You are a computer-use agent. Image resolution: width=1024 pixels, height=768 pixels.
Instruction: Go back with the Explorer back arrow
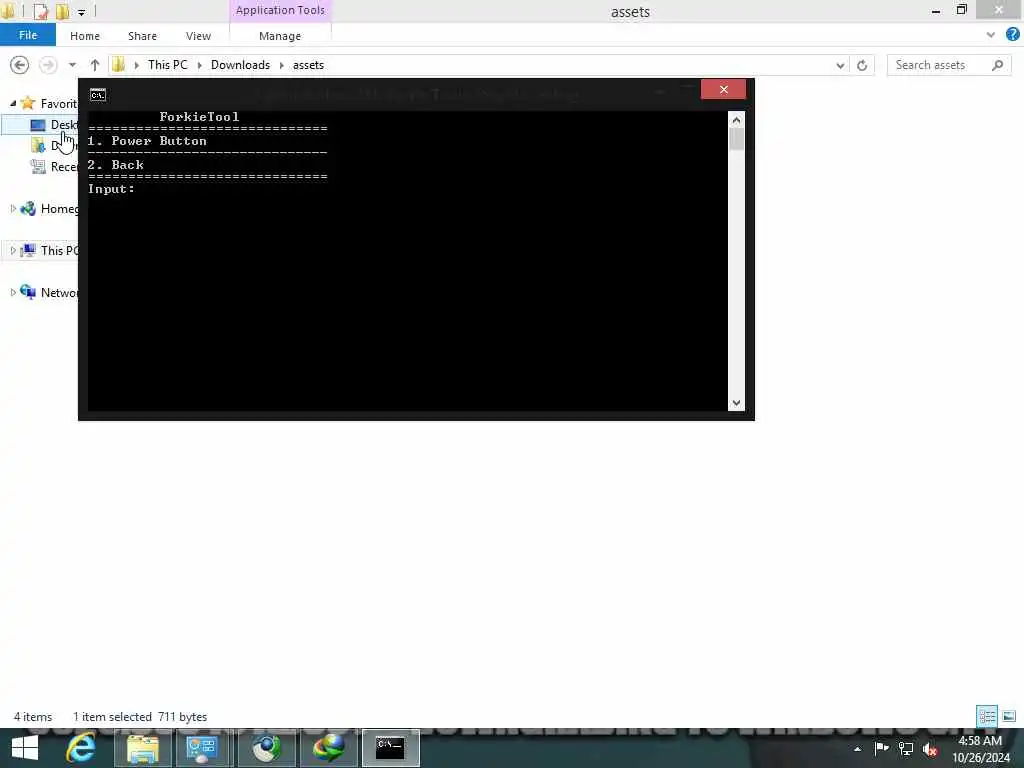[20, 65]
